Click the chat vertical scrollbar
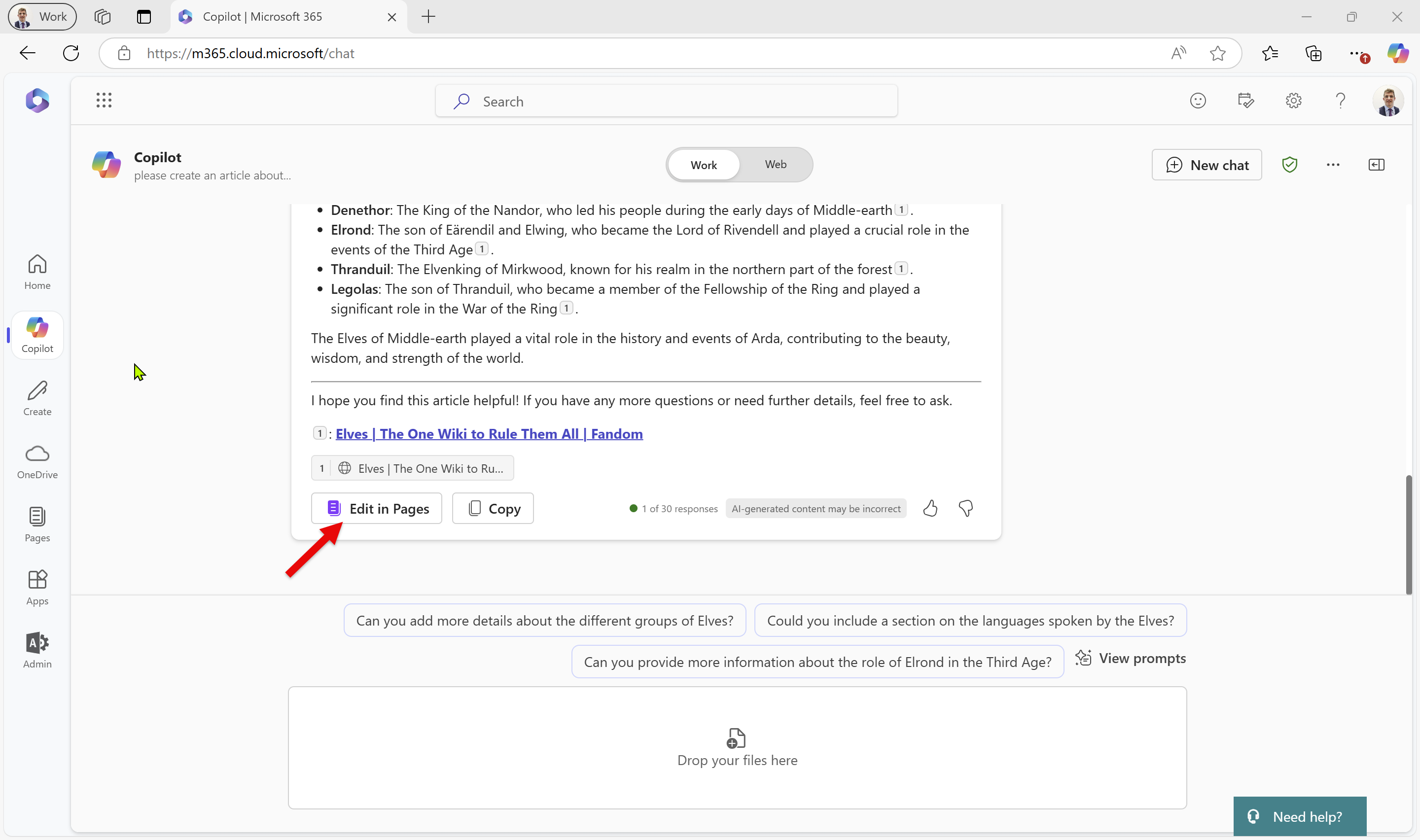The width and height of the screenshot is (1420, 840). pyautogui.click(x=1409, y=535)
